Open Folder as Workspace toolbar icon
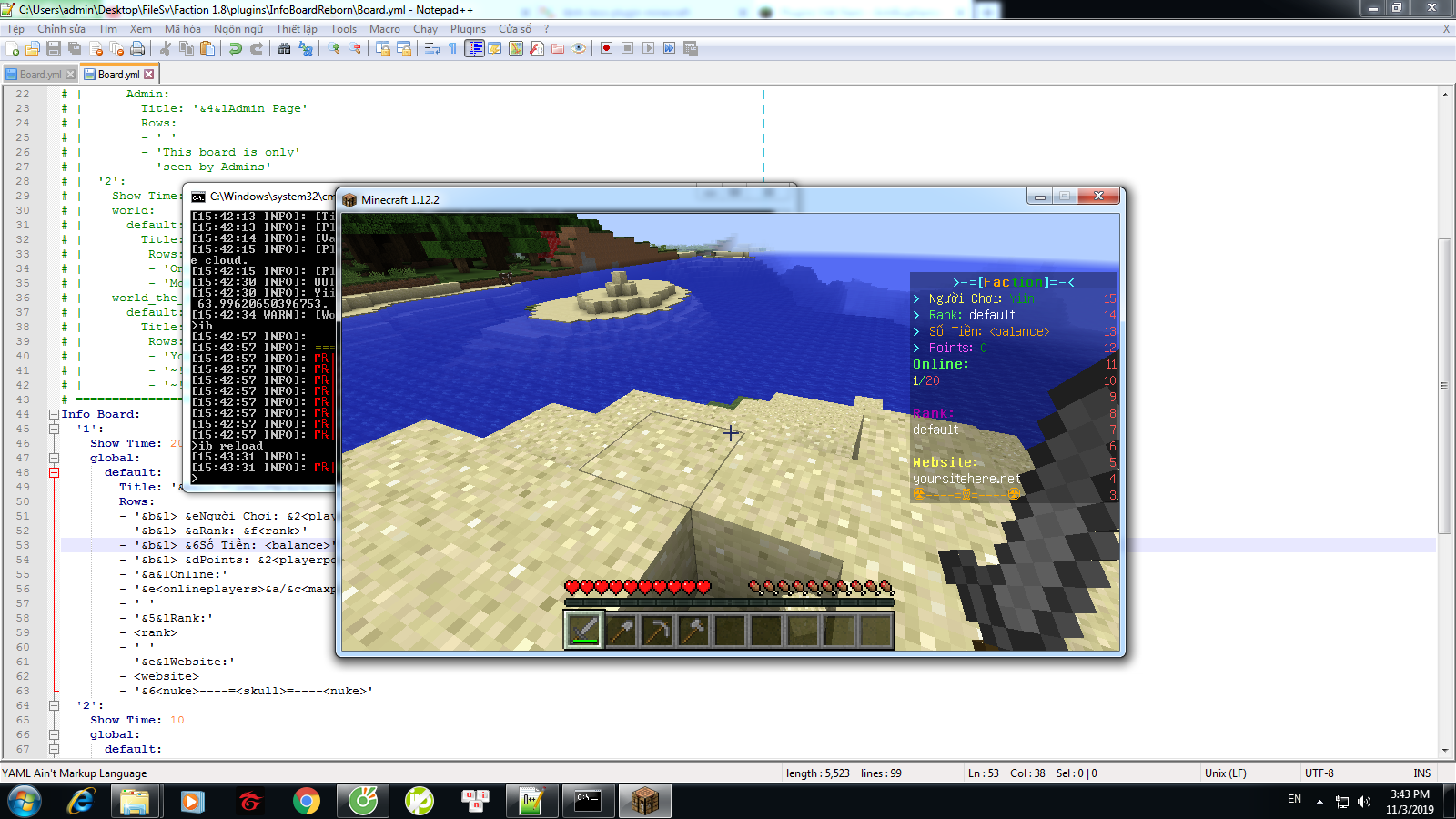 (558, 48)
